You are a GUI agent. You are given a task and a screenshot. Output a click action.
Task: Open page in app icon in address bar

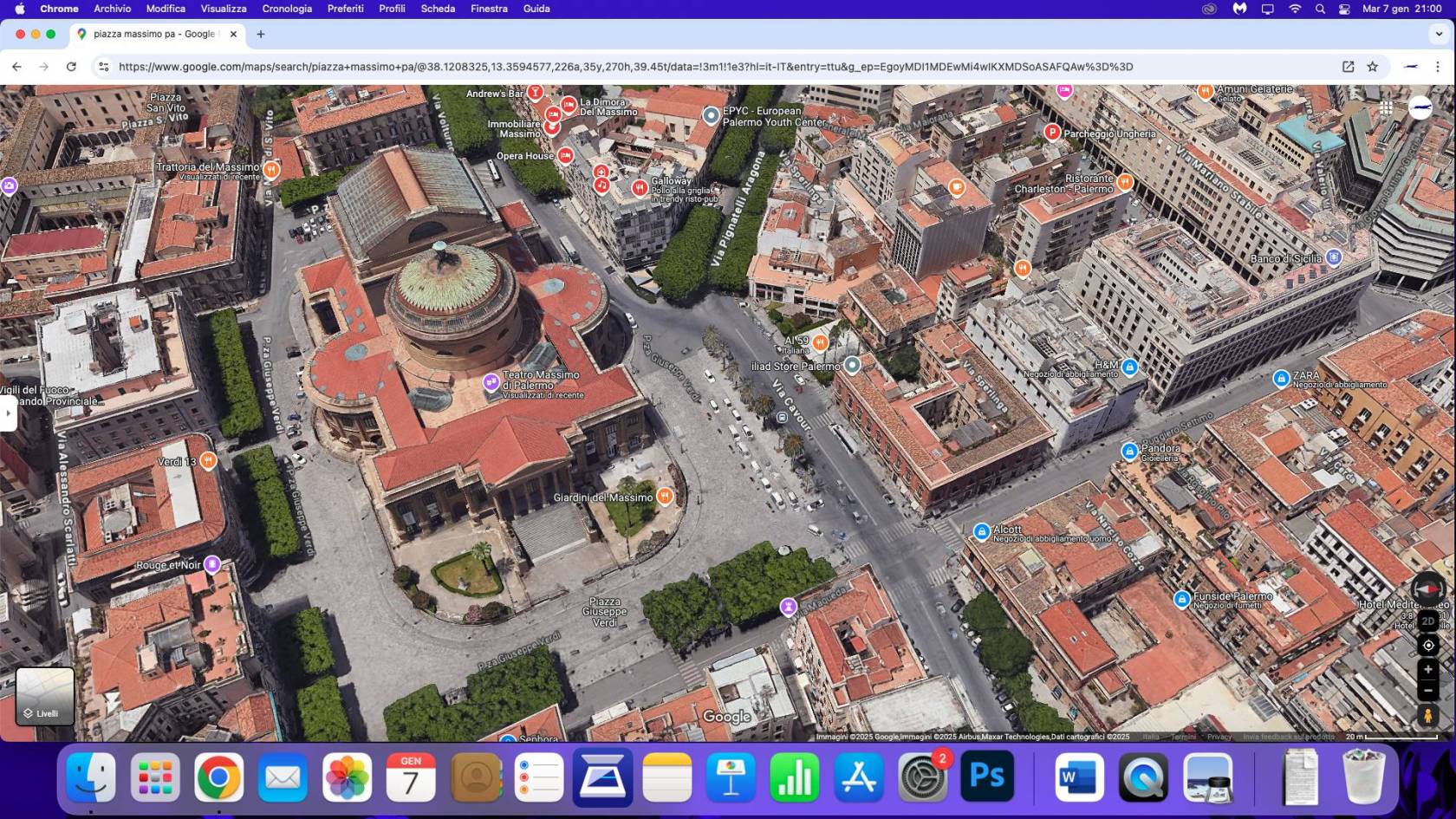pyautogui.click(x=1348, y=67)
